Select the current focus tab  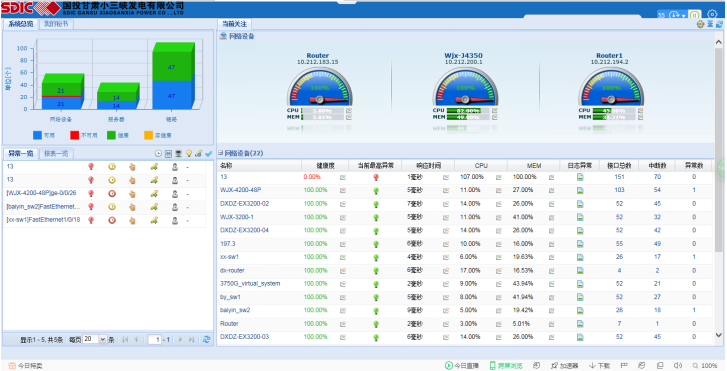coord(234,24)
